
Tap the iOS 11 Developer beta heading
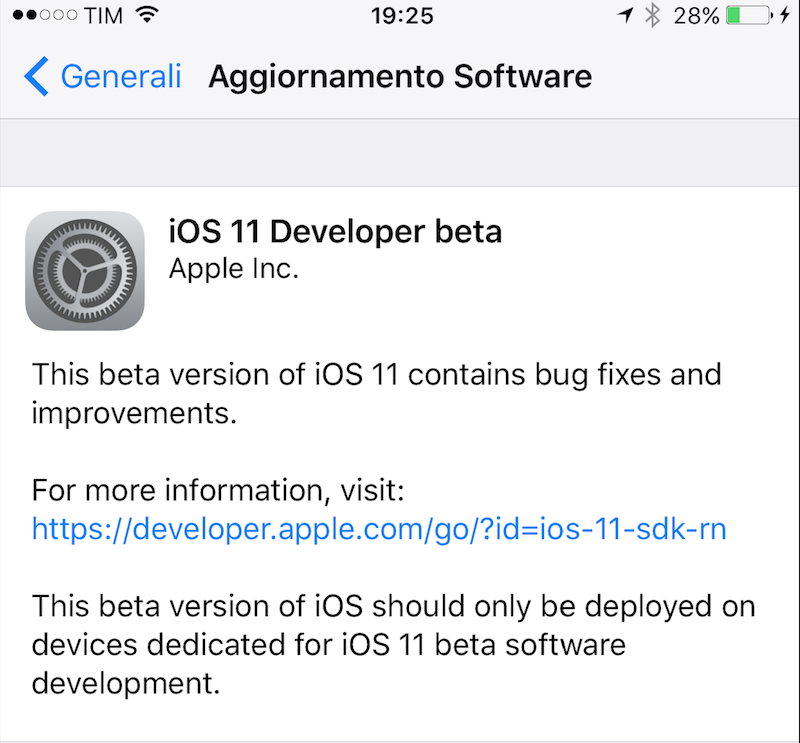pos(335,232)
